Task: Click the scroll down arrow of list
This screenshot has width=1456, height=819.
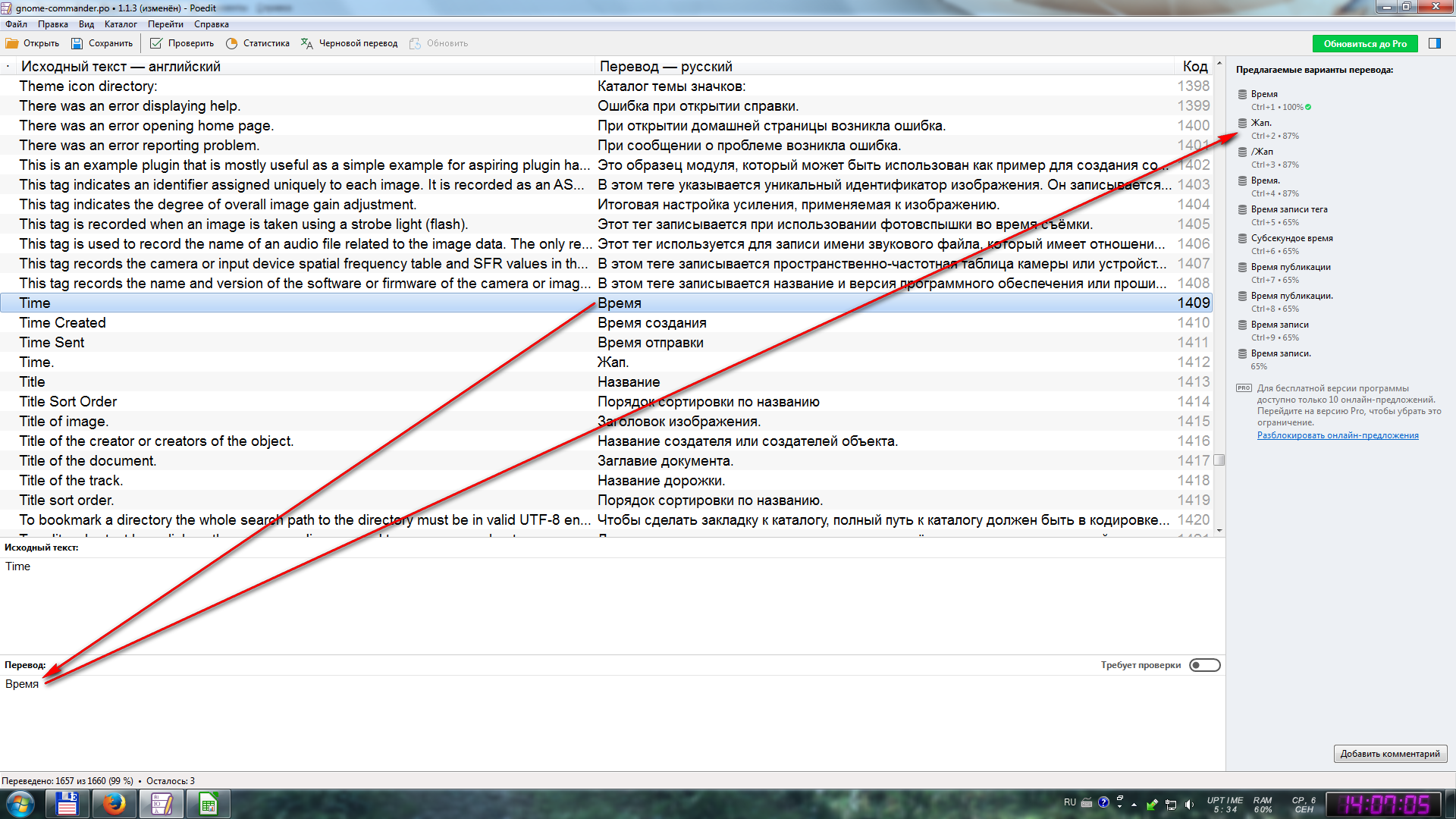Action: 1219,530
